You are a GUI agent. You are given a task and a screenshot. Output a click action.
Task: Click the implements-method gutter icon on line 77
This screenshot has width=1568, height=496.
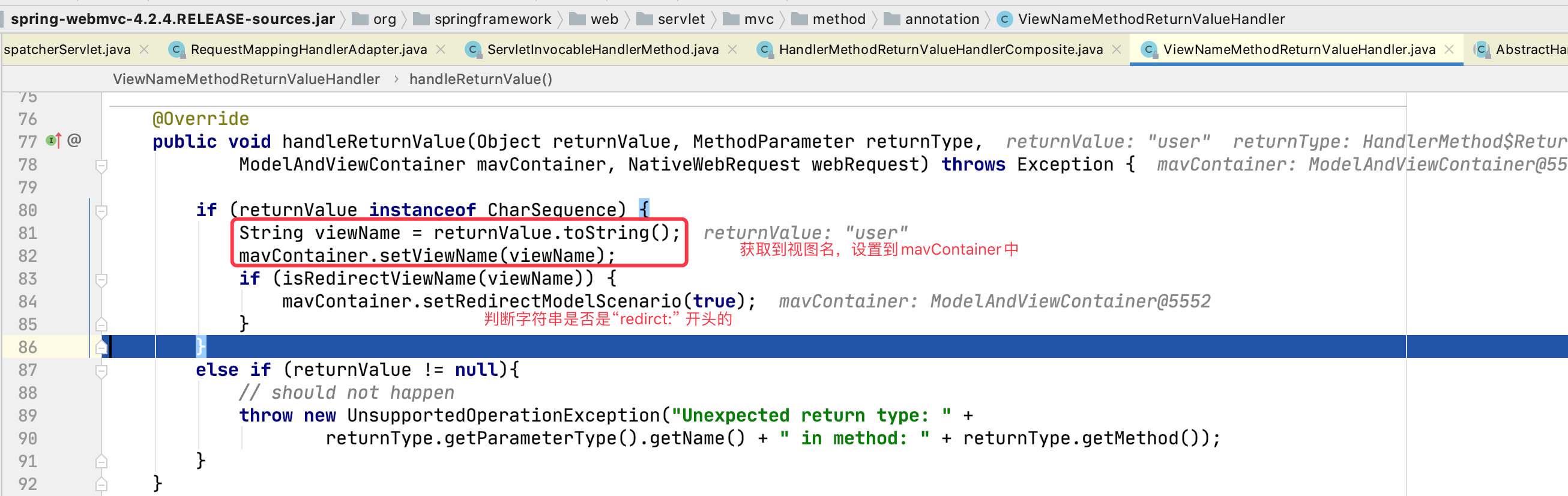pyautogui.click(x=53, y=141)
